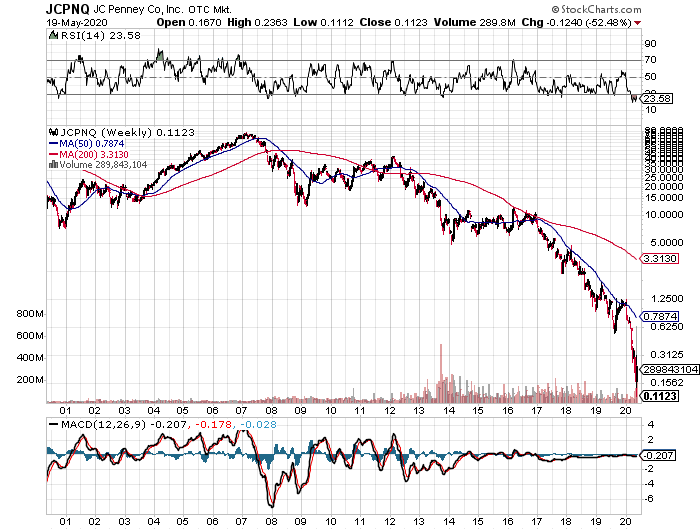700x530 pixels.
Task: Click the MACD -6 axis label
Action: click(x=649, y=498)
